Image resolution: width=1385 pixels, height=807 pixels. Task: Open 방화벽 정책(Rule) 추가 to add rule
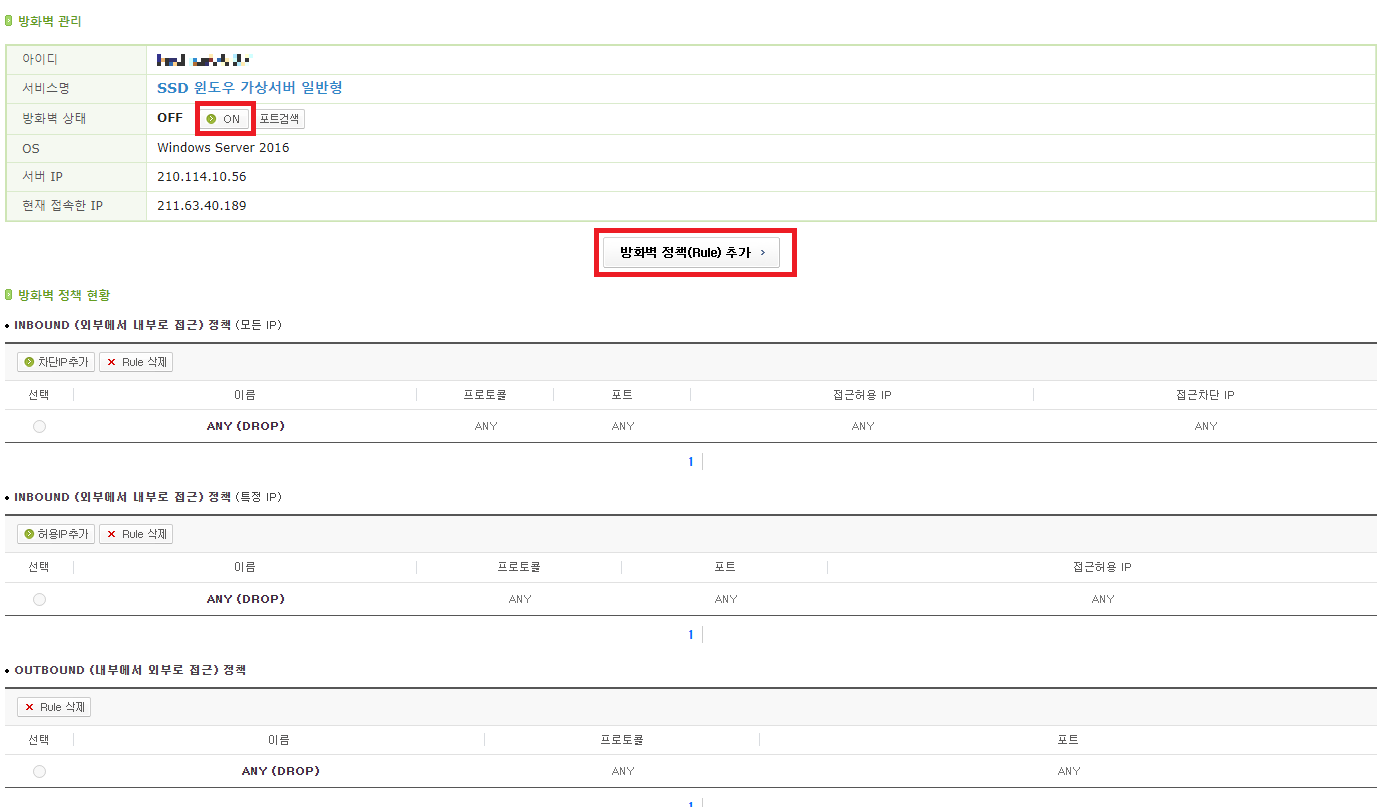point(691,253)
